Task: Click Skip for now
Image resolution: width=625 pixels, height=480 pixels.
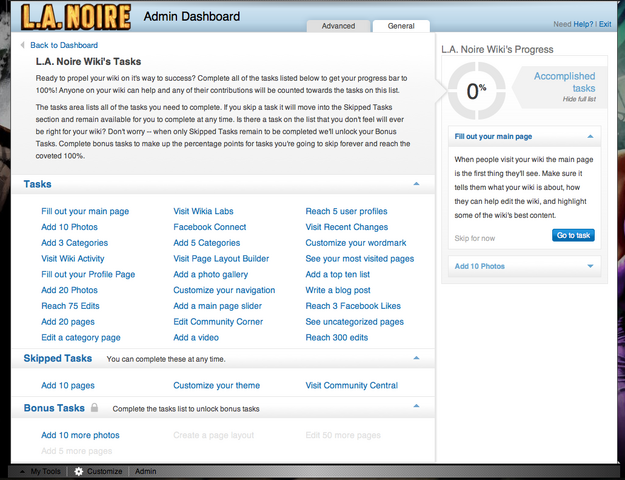Action: [x=475, y=238]
